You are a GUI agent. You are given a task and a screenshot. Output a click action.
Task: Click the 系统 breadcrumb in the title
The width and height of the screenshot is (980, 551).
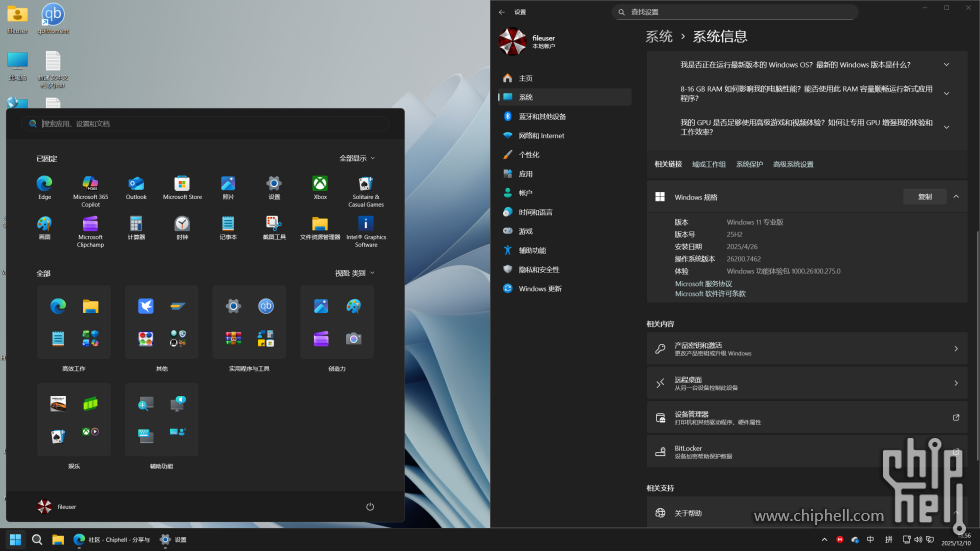tap(659, 36)
